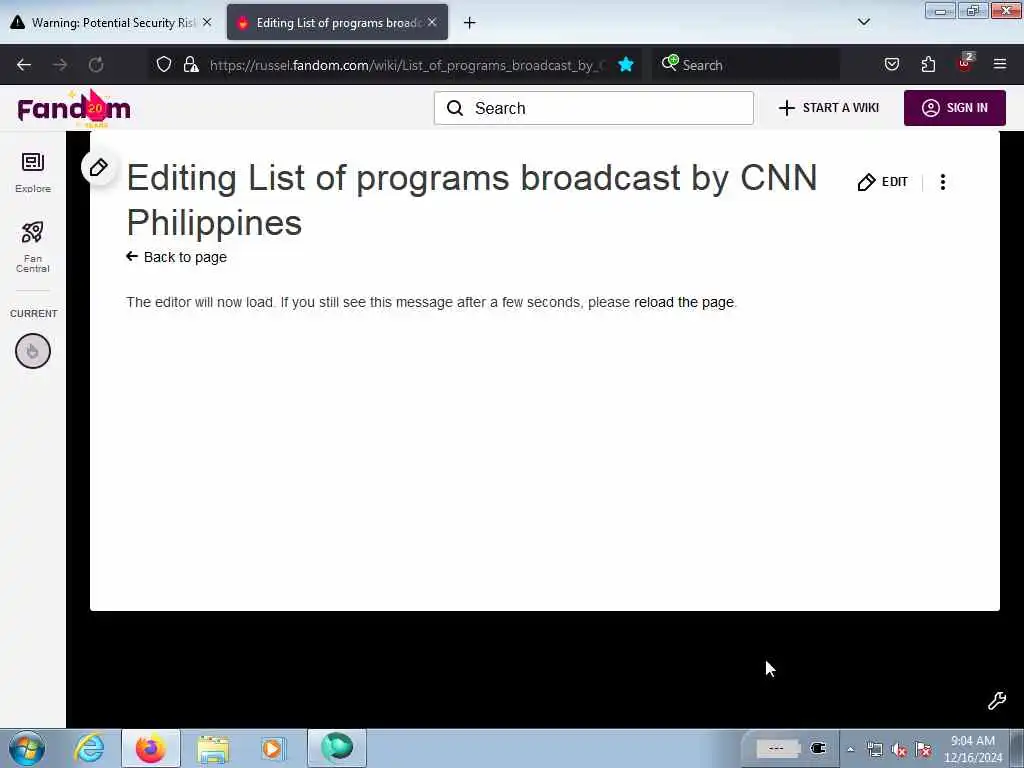Show hidden tray icons arrow

[850, 749]
